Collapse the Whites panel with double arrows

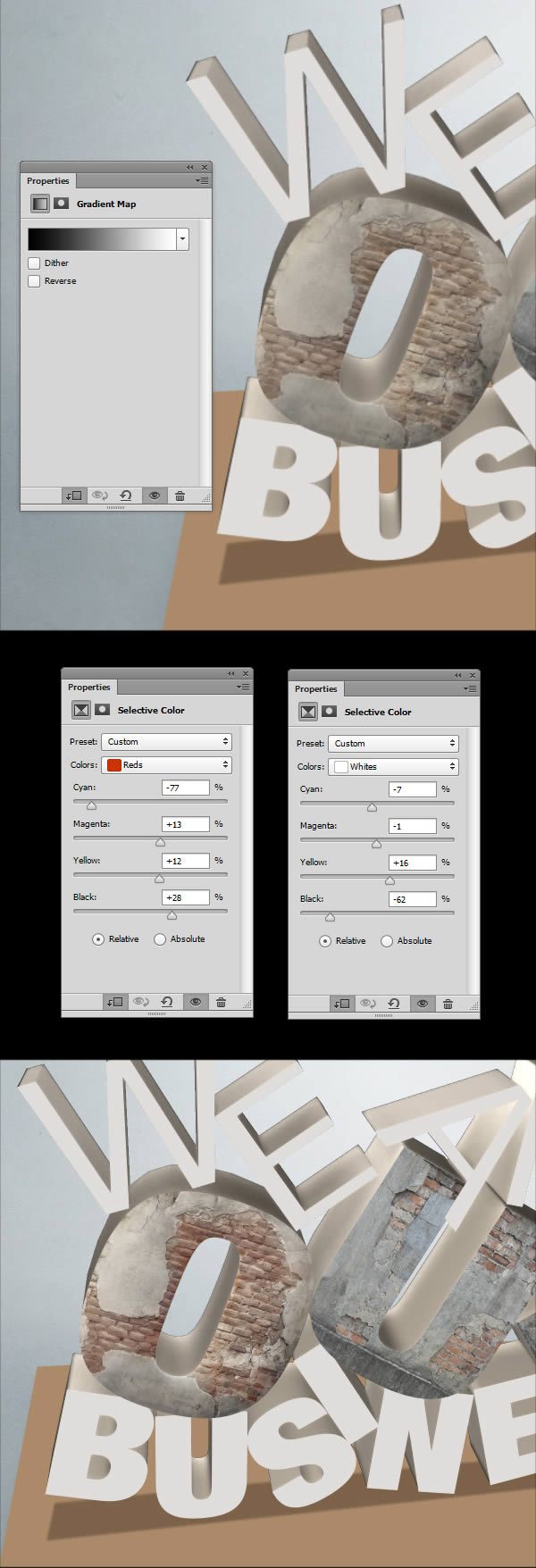[x=457, y=675]
